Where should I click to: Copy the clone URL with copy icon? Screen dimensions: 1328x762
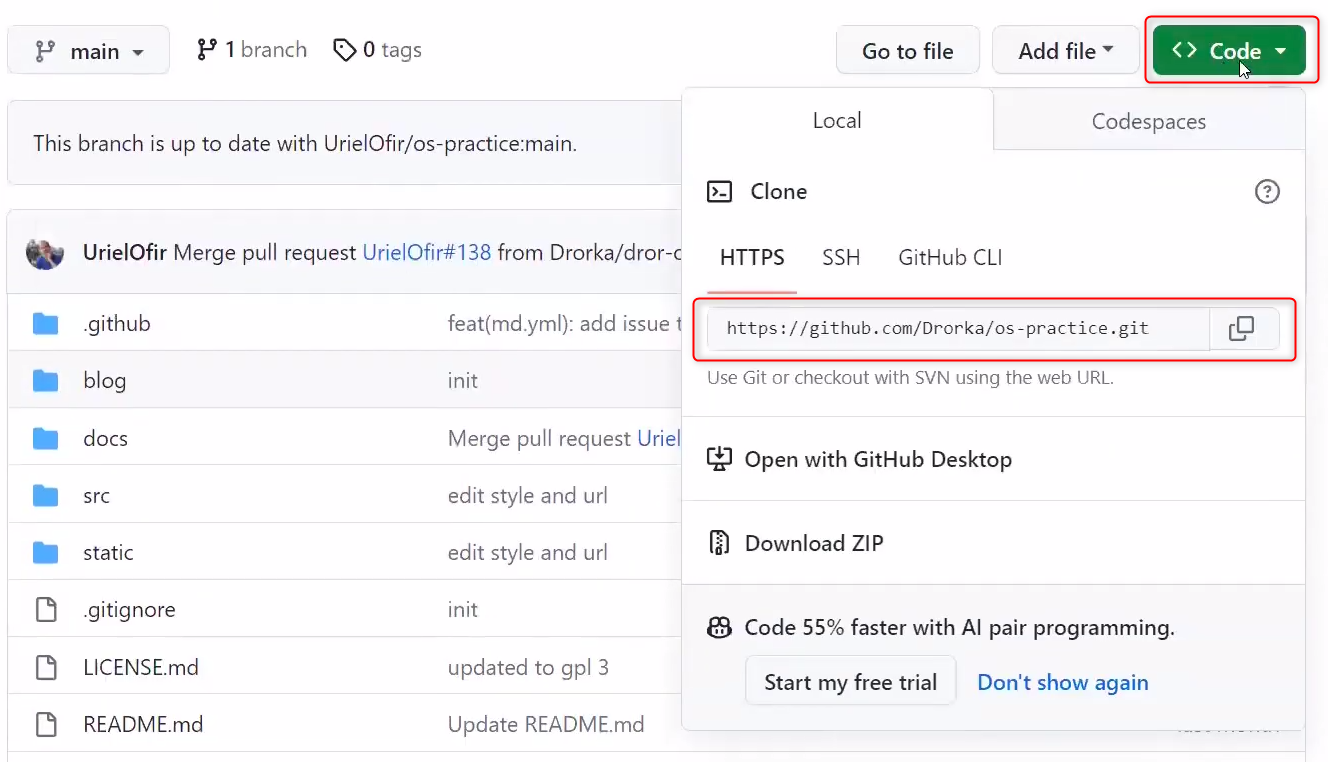1242,328
